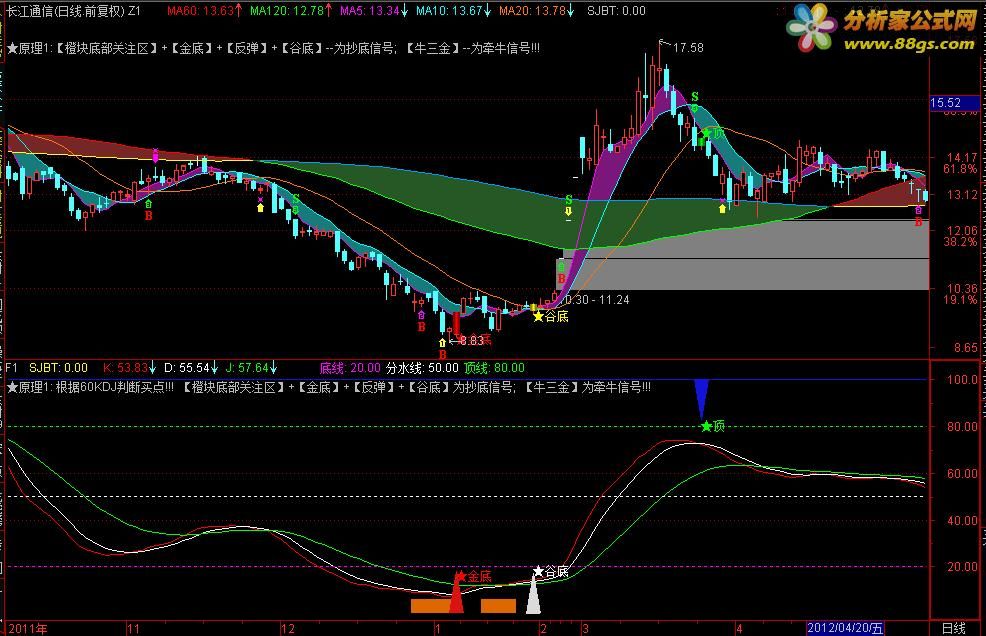Click the 顶线: 80.00 label

pyautogui.click(x=494, y=368)
